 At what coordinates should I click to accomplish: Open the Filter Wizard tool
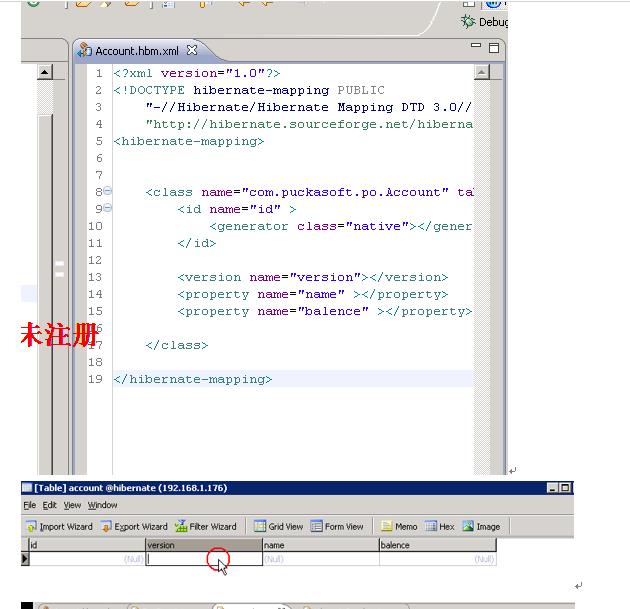click(206, 526)
